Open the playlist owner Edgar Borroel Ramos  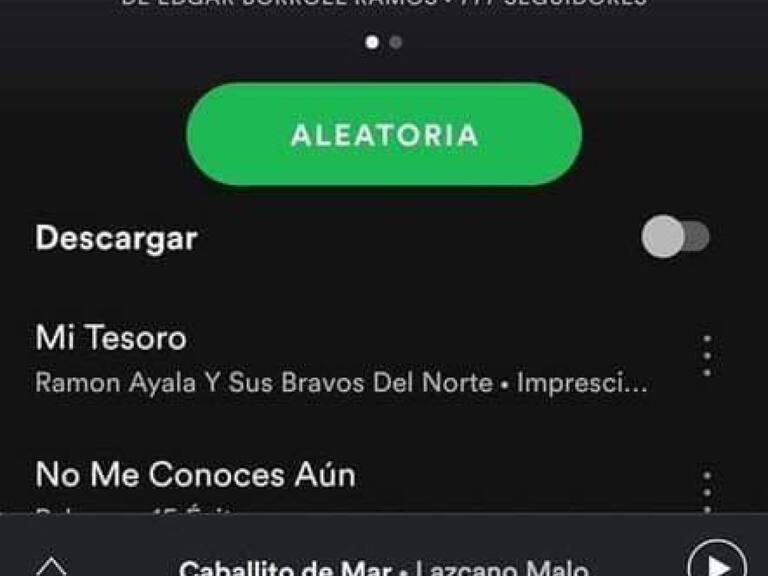pyautogui.click(x=279, y=2)
